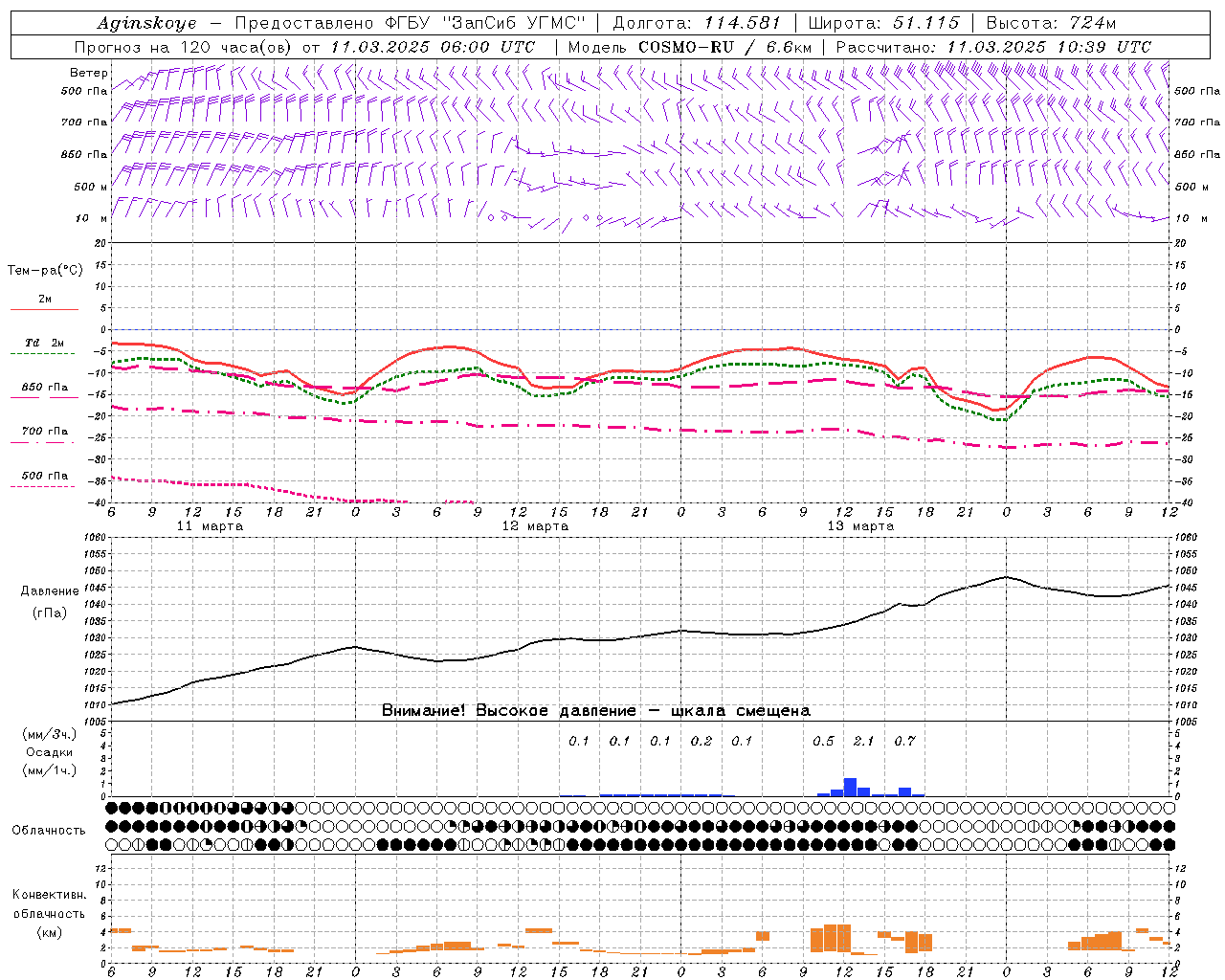
Task: Click the "Долгота: 114.581" longitude value
Action: tap(697, 23)
